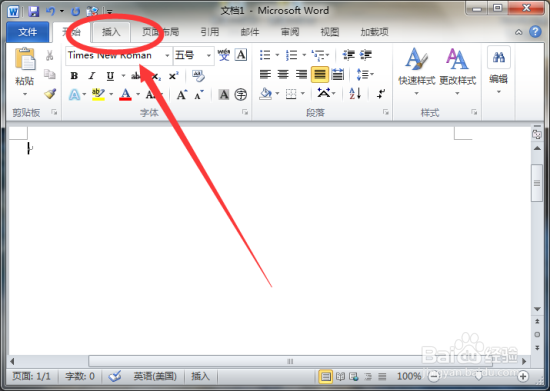
Task: Click the English (US) language indicator
Action: coord(155,377)
